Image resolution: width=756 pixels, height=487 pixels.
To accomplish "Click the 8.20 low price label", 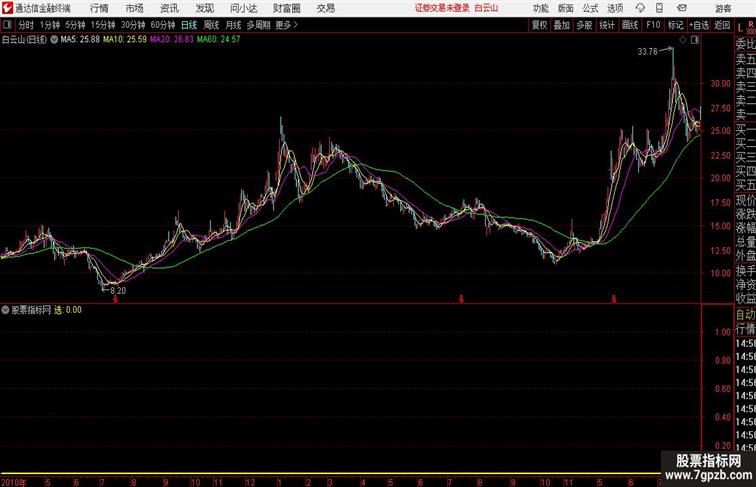I will point(118,291).
